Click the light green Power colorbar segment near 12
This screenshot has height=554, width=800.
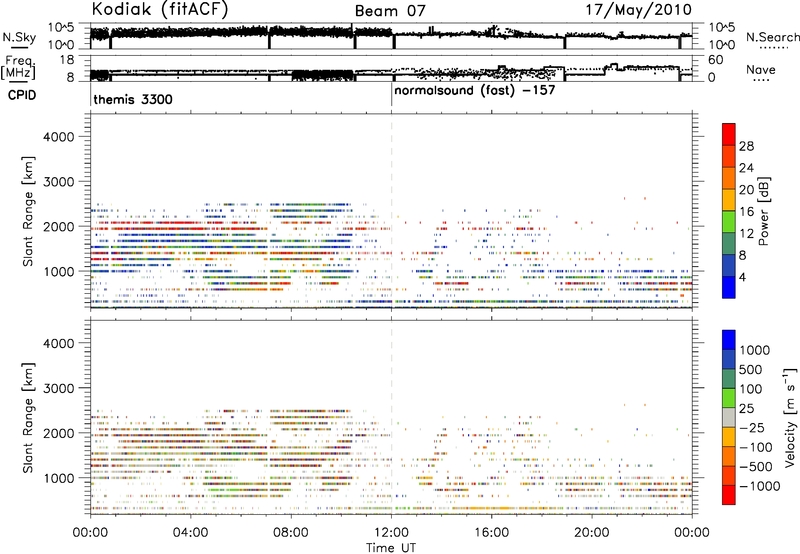729,222
